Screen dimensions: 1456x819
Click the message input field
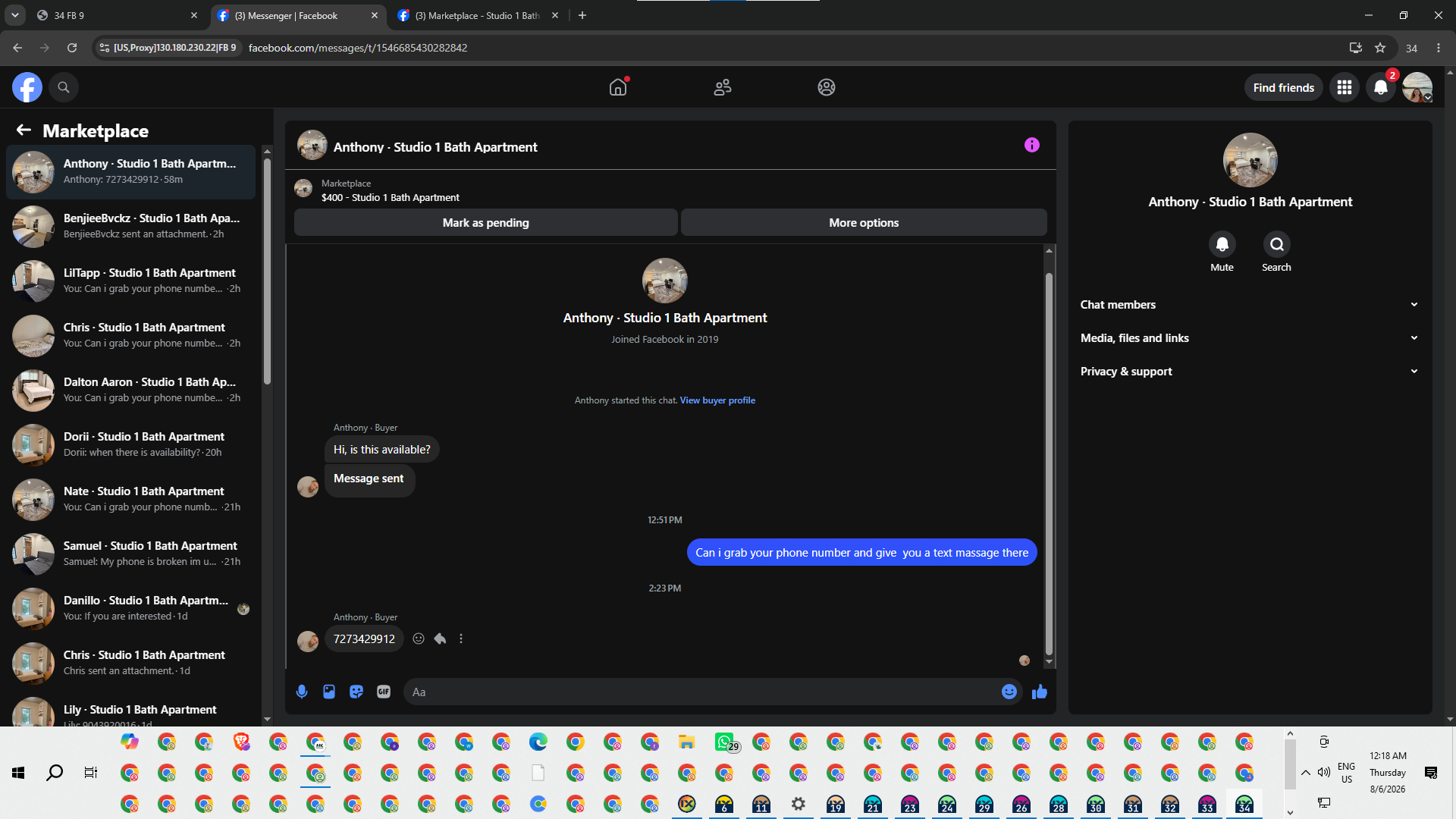point(704,692)
